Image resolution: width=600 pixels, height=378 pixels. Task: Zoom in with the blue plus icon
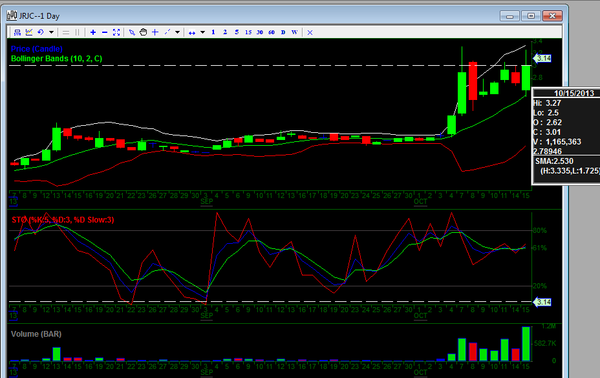point(93,33)
